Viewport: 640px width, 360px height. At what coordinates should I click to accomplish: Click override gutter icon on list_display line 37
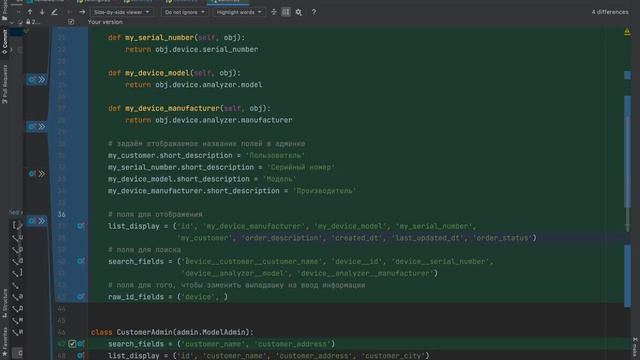point(81,226)
